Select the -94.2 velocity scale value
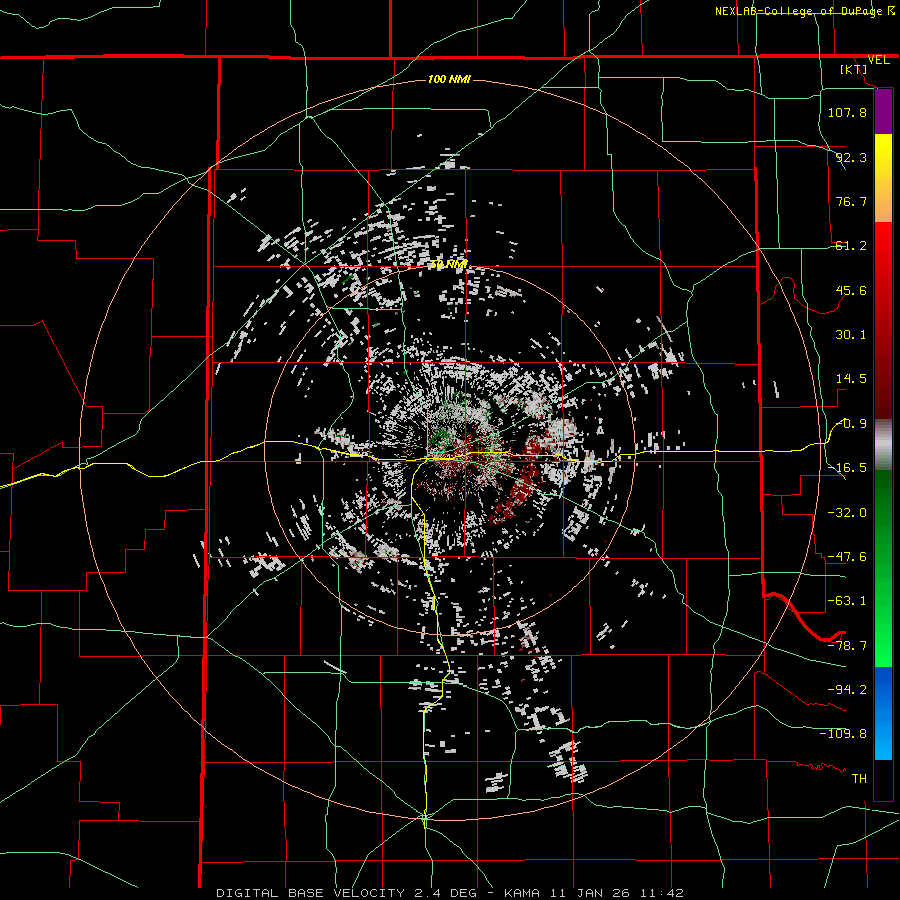Screen dimensions: 900x900 pos(847,689)
